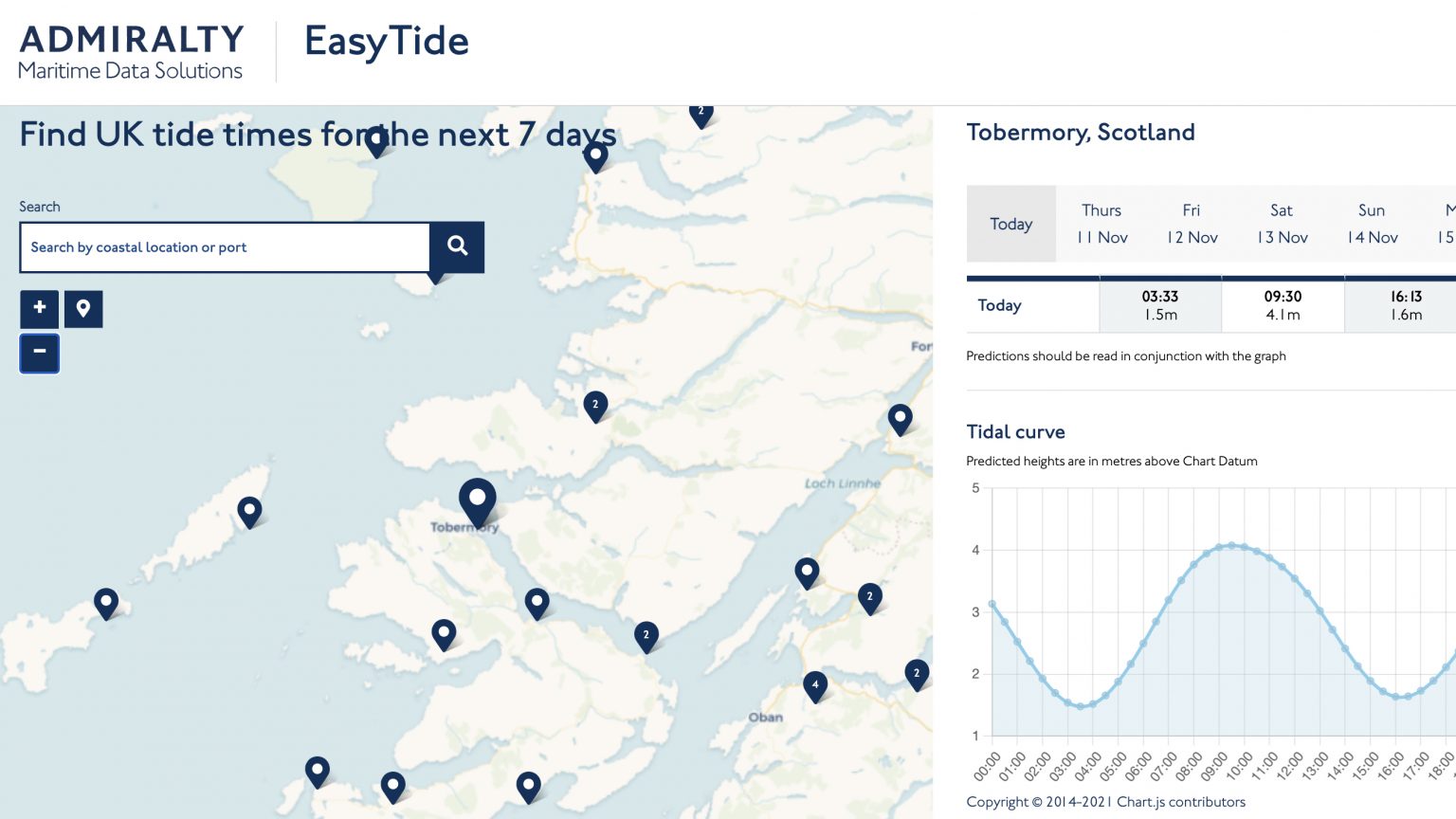
Task: Click the westernmost island tide marker
Action: click(106, 601)
